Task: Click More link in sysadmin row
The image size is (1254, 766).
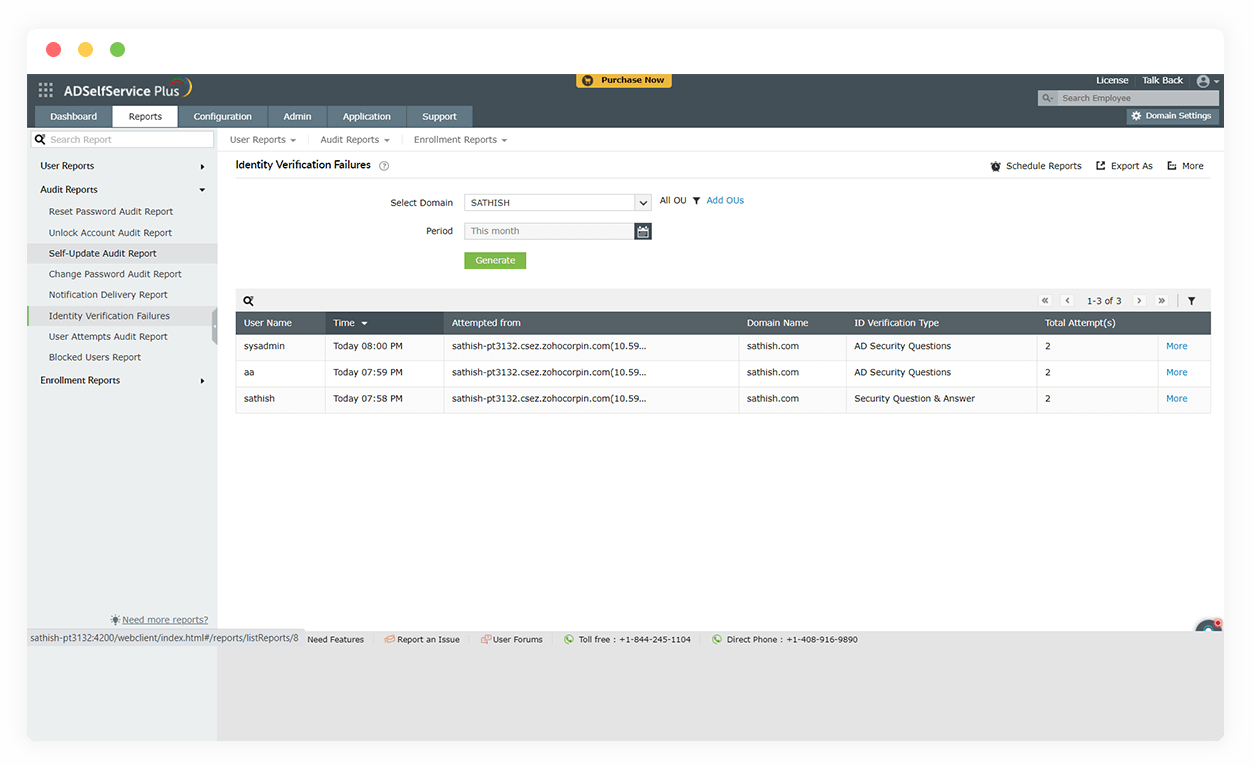Action: [1177, 347]
